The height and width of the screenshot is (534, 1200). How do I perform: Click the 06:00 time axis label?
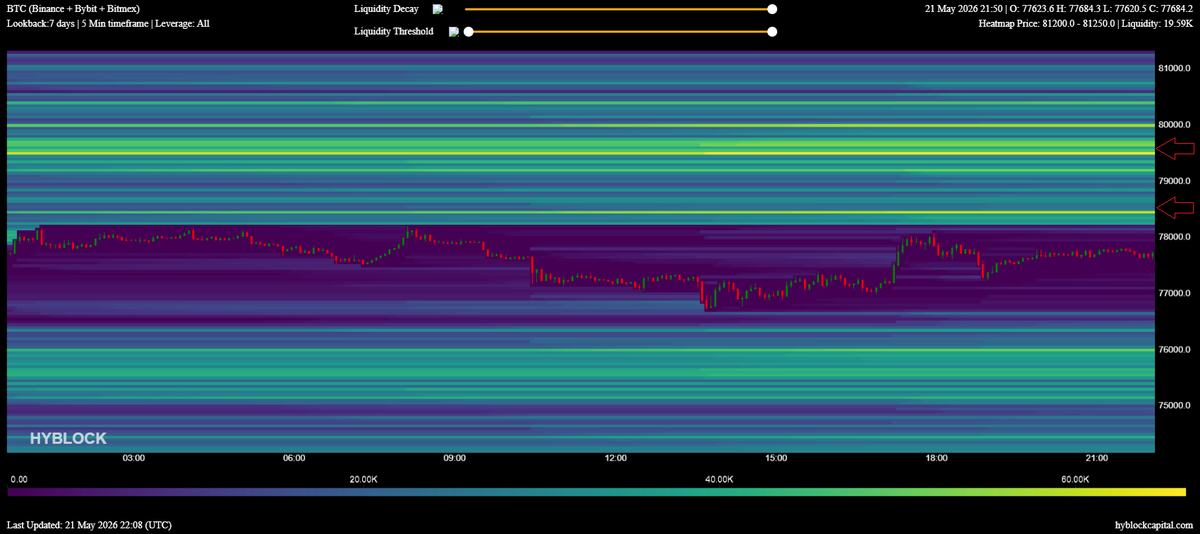294,458
